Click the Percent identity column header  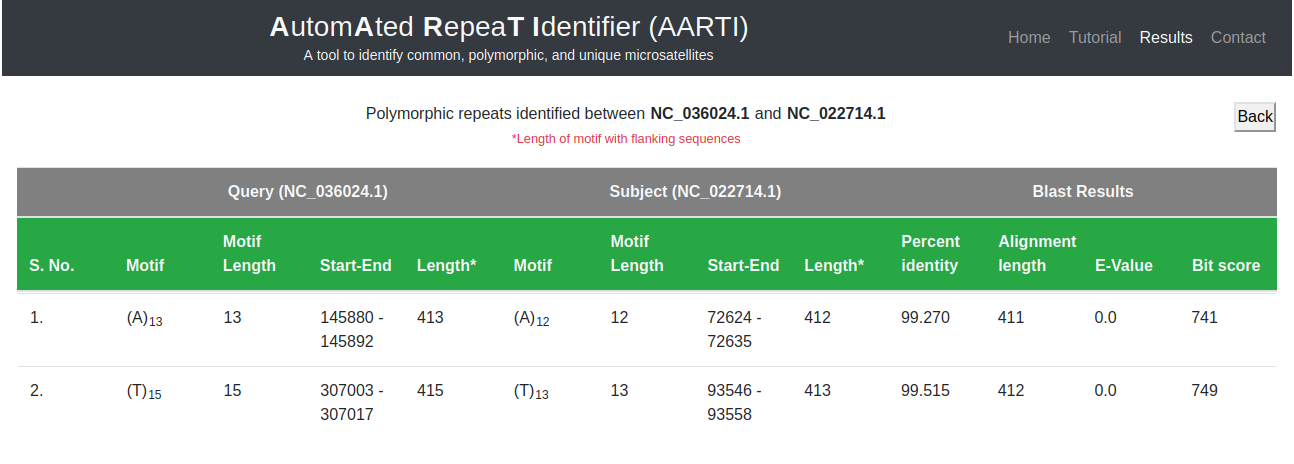tap(930, 254)
